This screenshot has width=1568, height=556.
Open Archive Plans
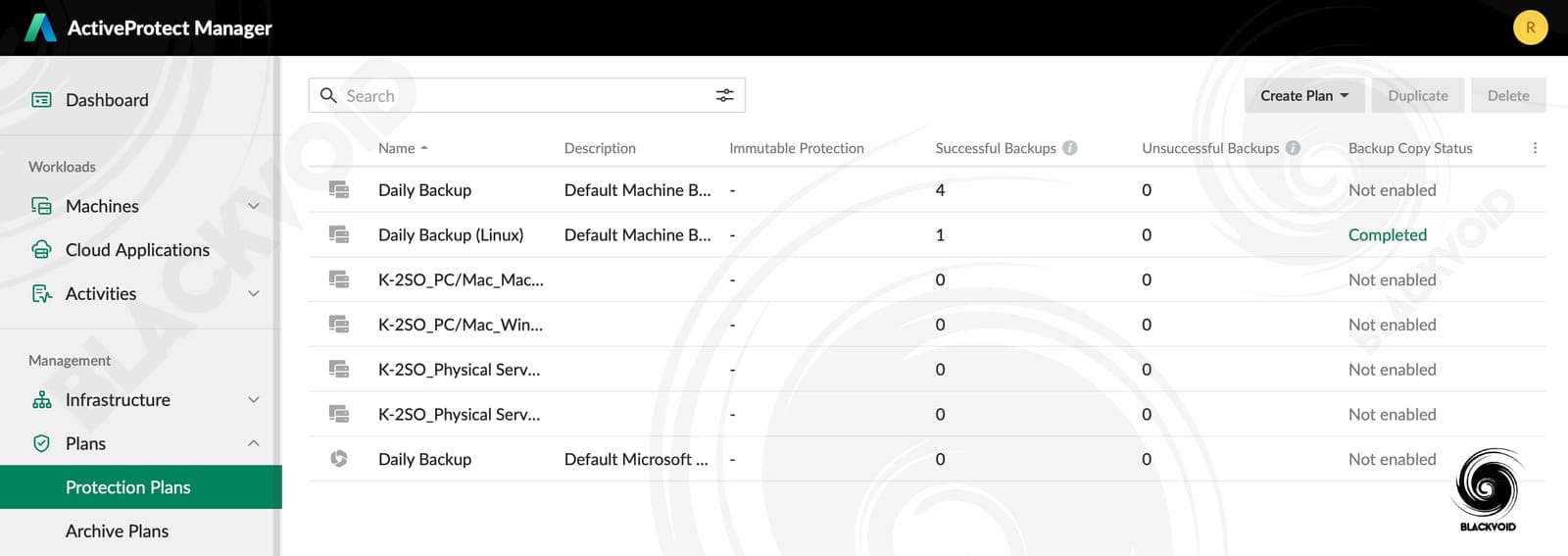pos(117,531)
